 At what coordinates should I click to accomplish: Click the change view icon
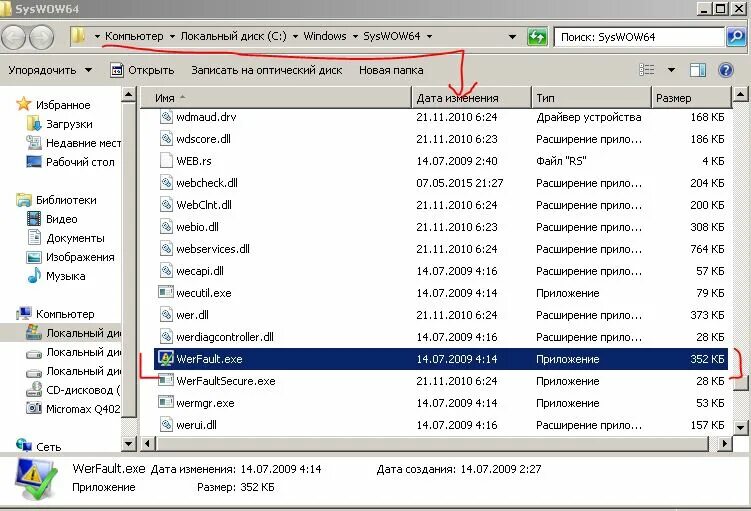(x=647, y=70)
